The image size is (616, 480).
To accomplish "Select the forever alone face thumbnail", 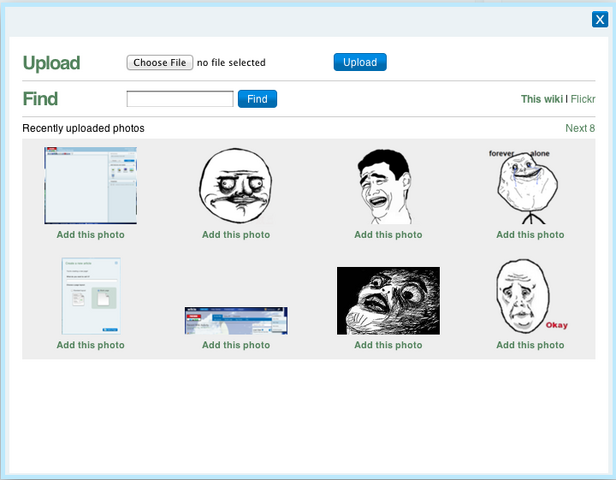I will (526, 187).
